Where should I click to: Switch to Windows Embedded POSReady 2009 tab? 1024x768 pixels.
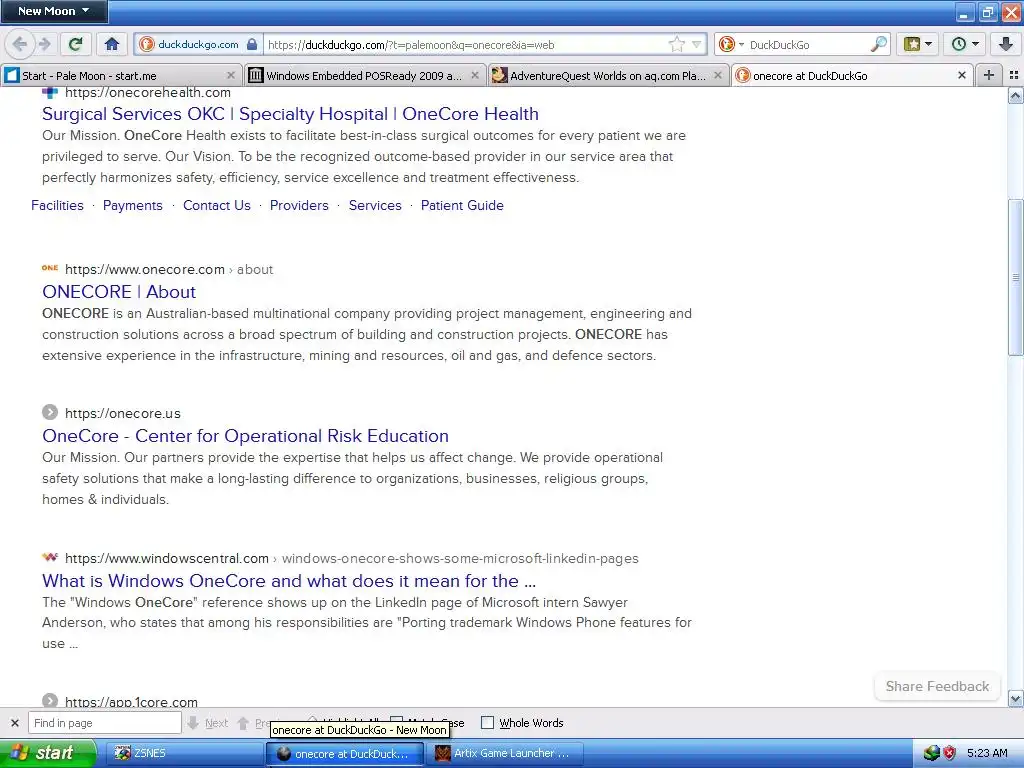pos(365,75)
